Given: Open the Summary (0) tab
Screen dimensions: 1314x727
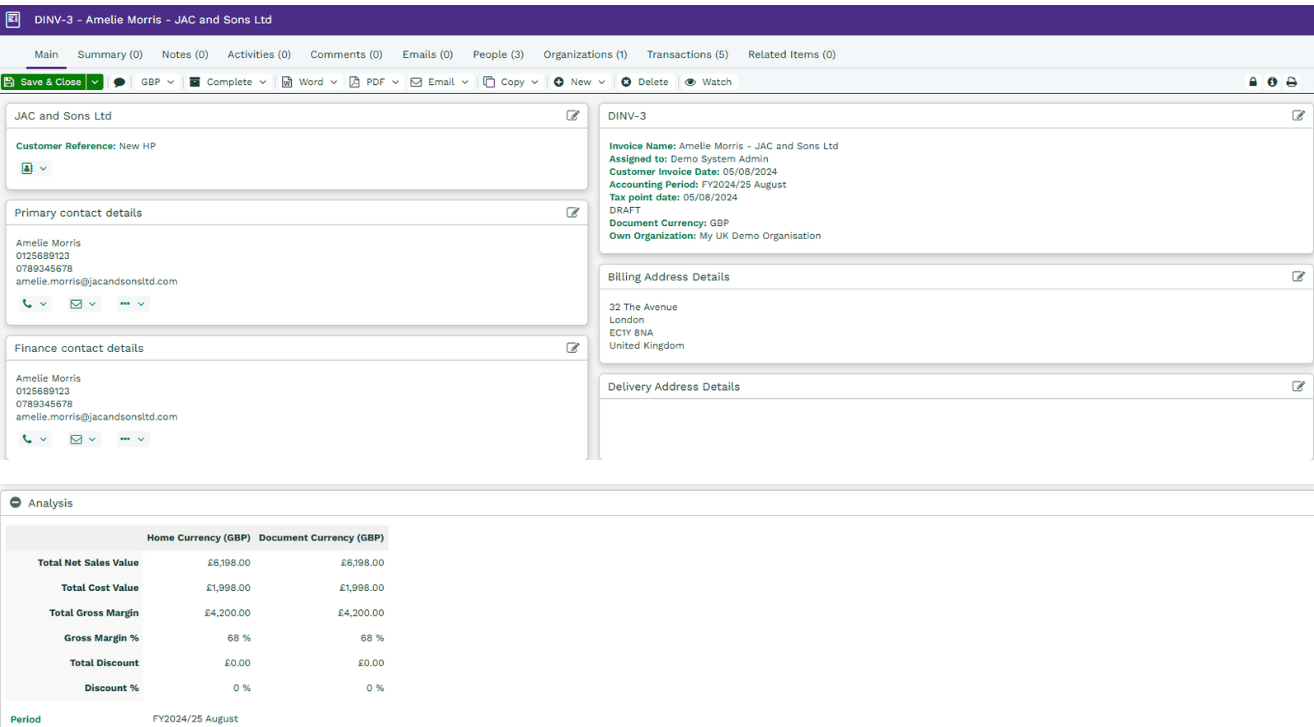Looking at the screenshot, I should [110, 55].
